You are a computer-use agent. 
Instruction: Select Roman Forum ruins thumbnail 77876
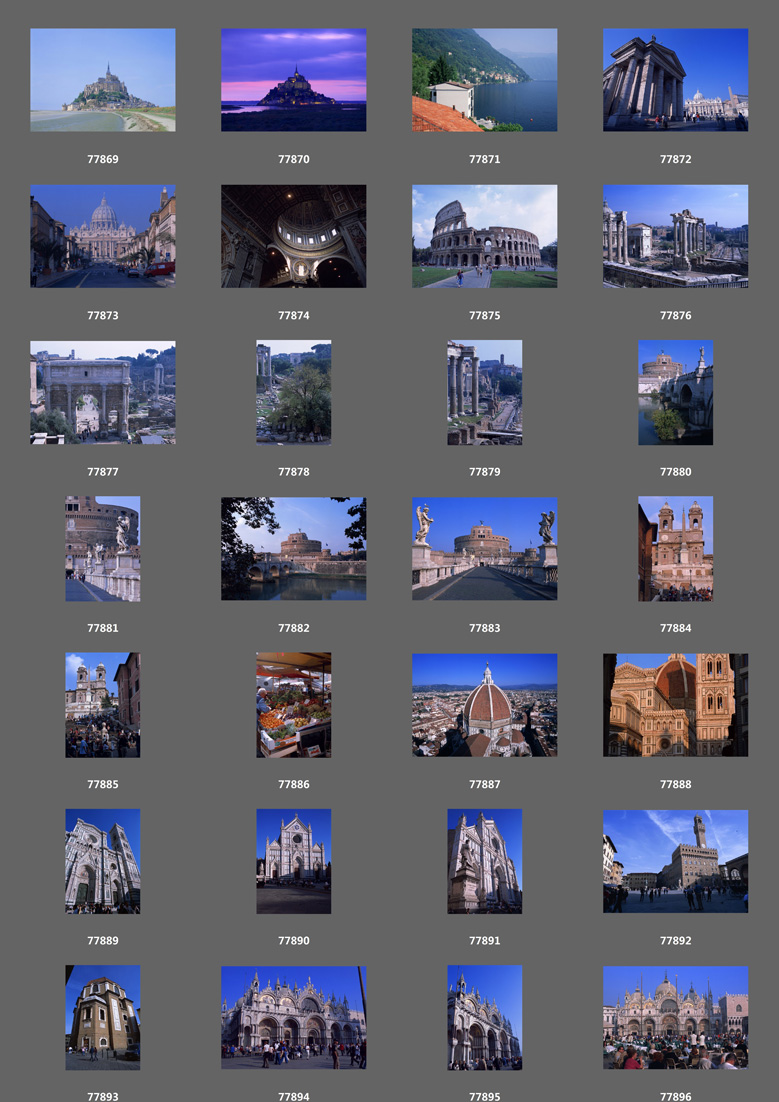(x=676, y=236)
